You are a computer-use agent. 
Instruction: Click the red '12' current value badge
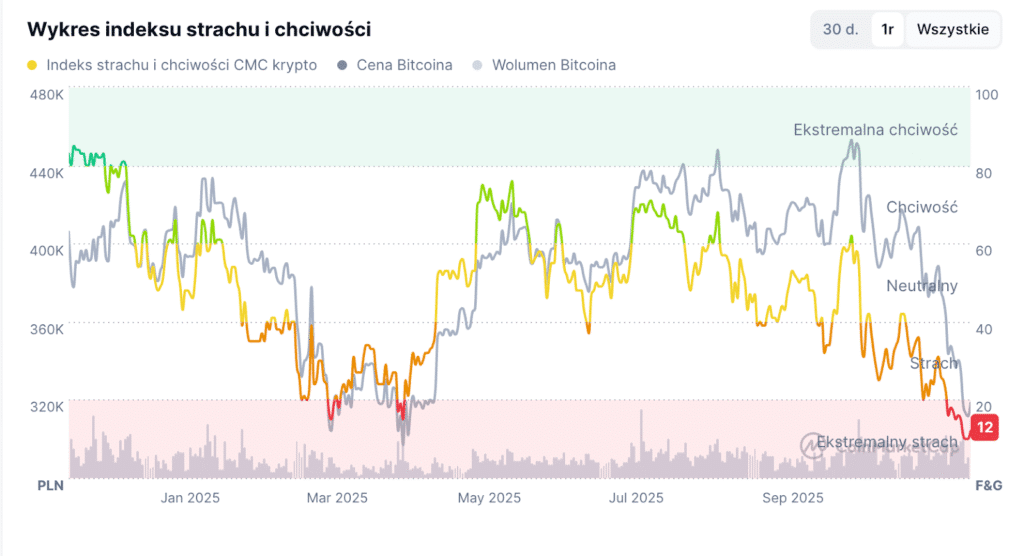[985, 428]
